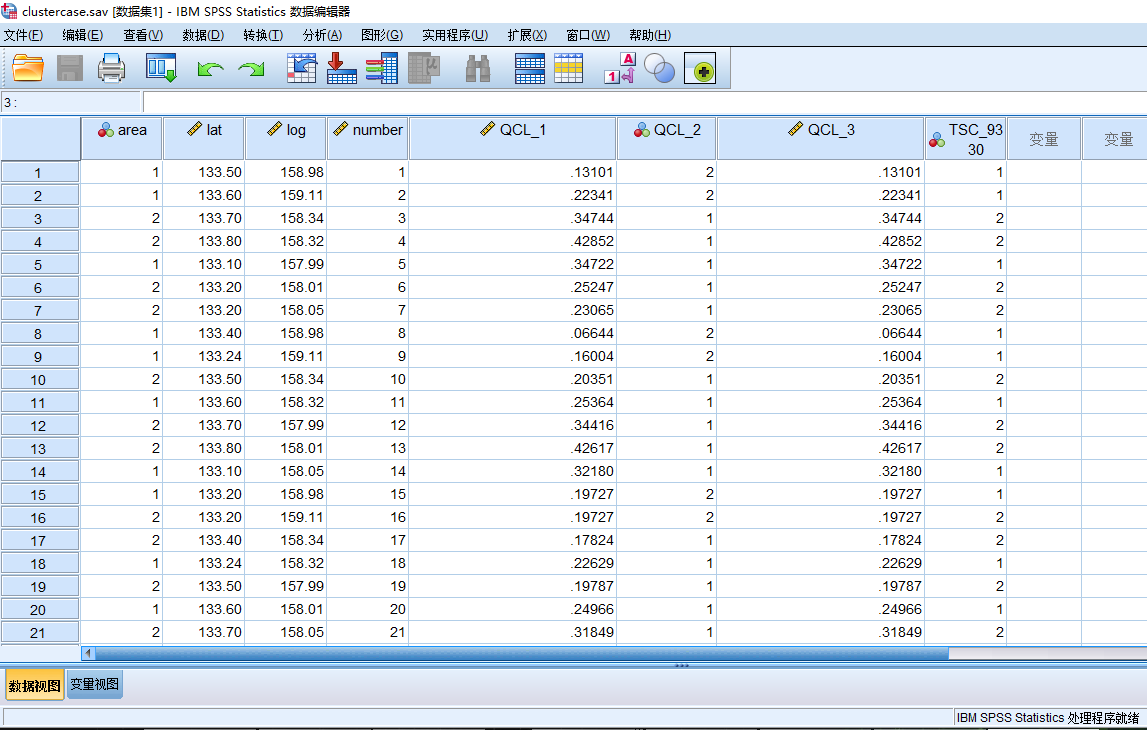Select the QCL_2 column header
The width and height of the screenshot is (1147, 730).
click(x=666, y=138)
